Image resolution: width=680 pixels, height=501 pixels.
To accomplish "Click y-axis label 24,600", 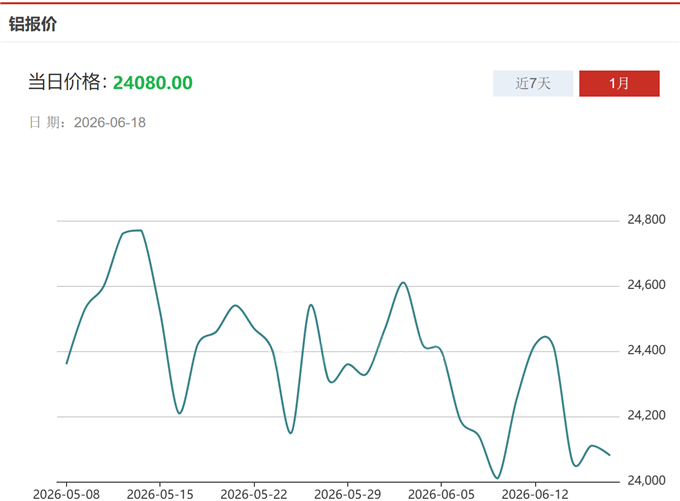I will click(646, 285).
